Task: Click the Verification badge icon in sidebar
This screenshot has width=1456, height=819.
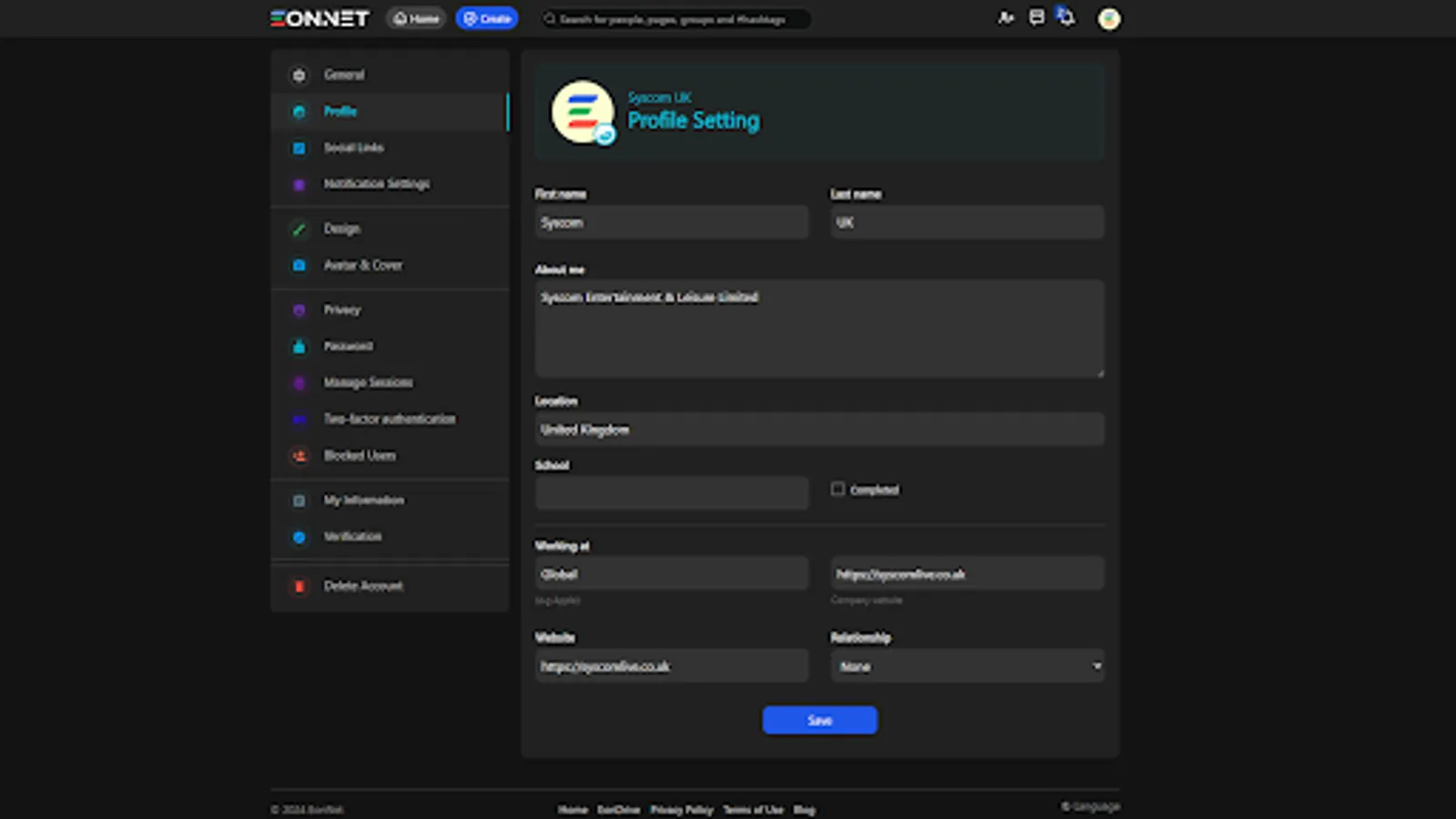Action: 298,537
